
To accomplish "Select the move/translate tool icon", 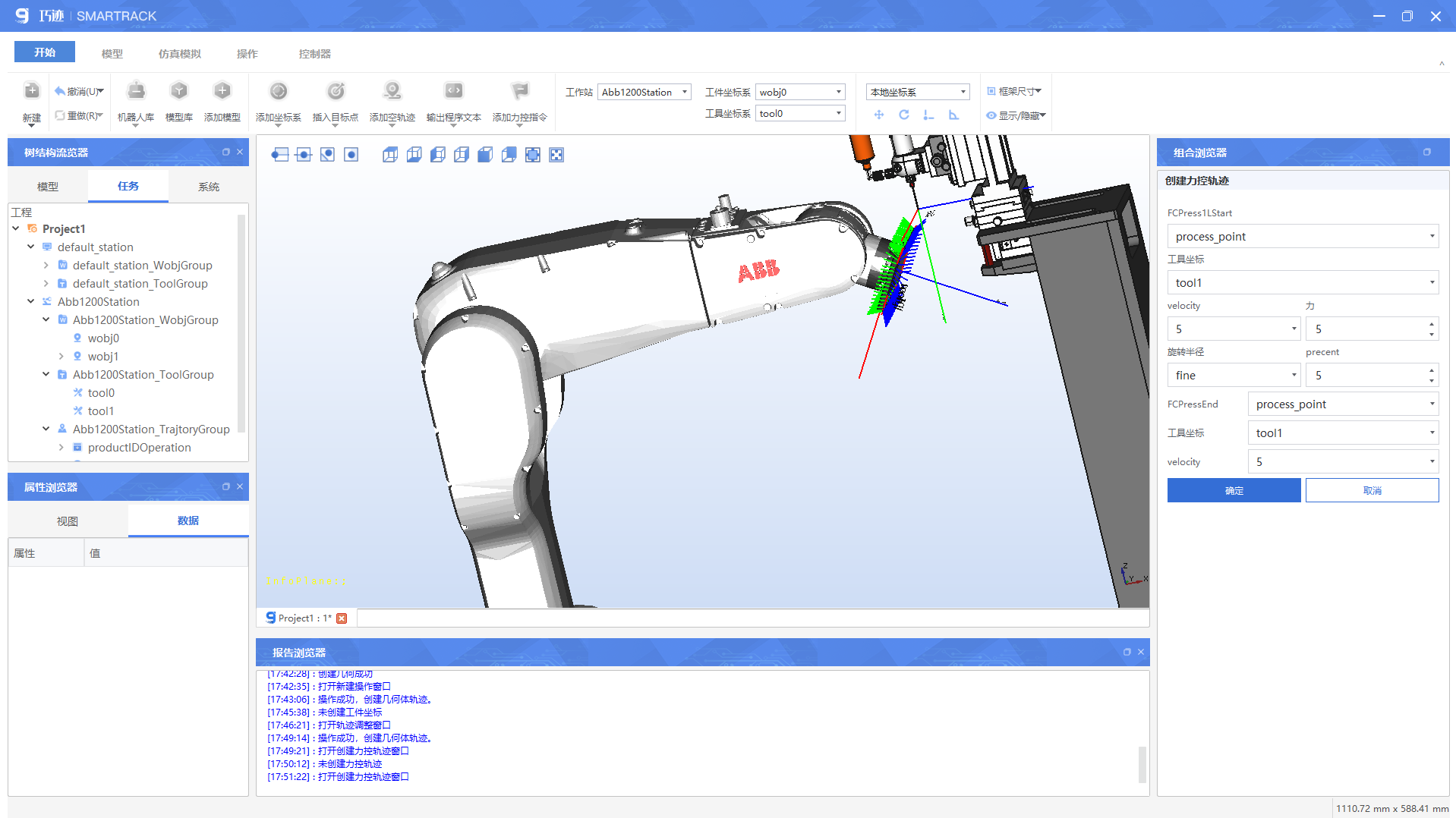I will [x=878, y=115].
